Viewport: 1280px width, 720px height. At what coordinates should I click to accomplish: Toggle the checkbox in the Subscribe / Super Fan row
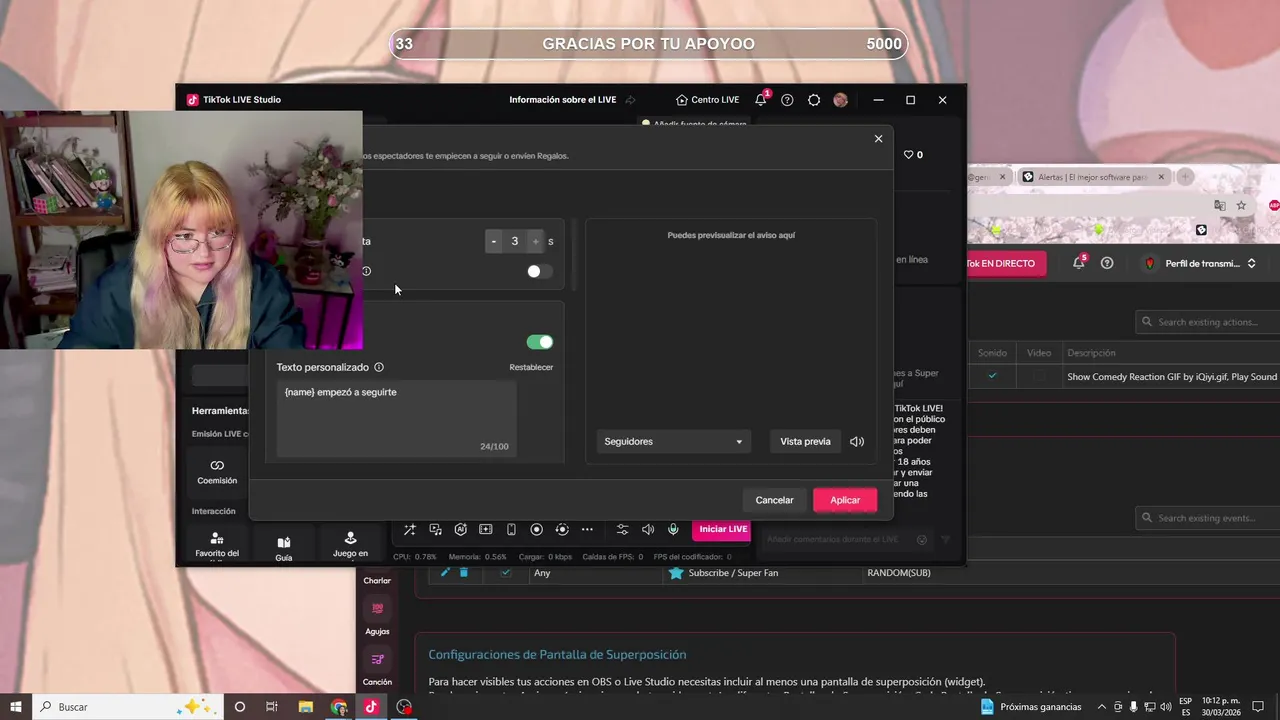point(506,572)
